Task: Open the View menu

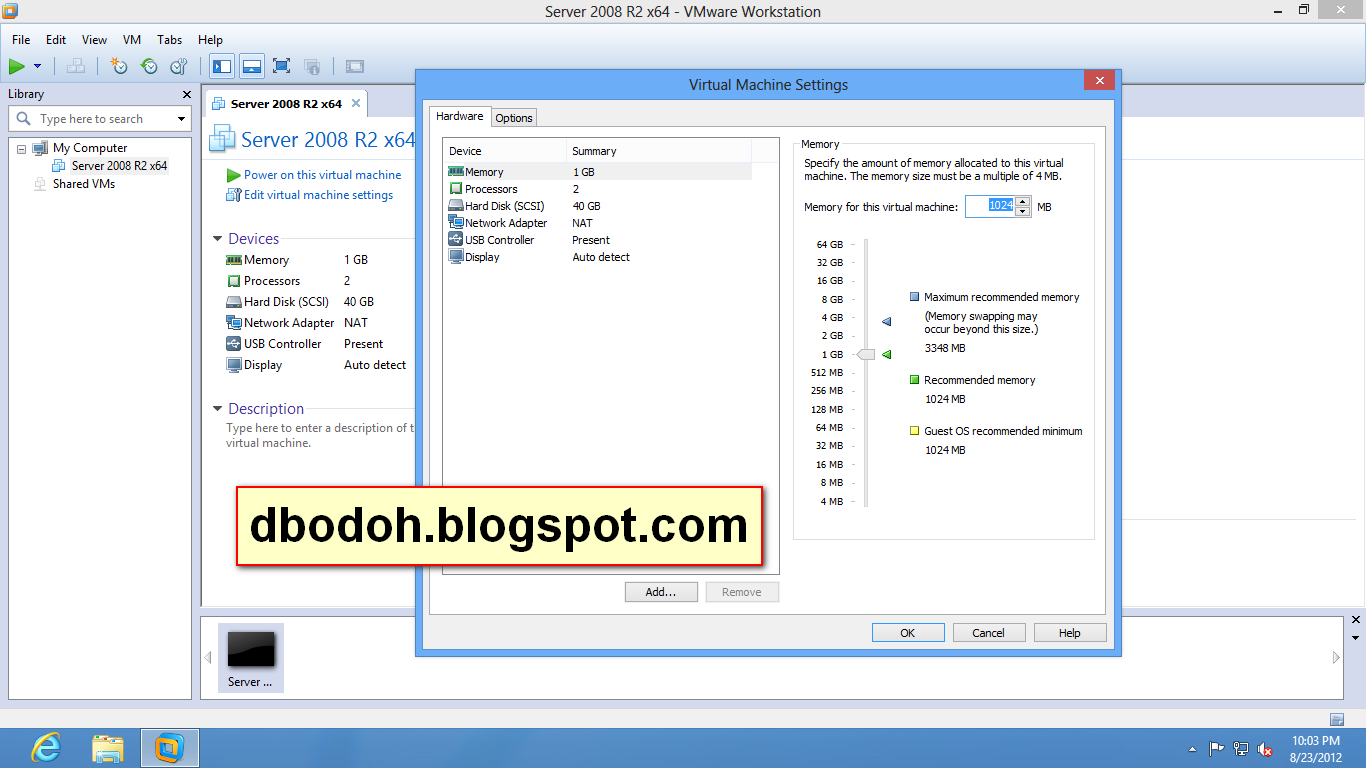Action: (x=94, y=40)
